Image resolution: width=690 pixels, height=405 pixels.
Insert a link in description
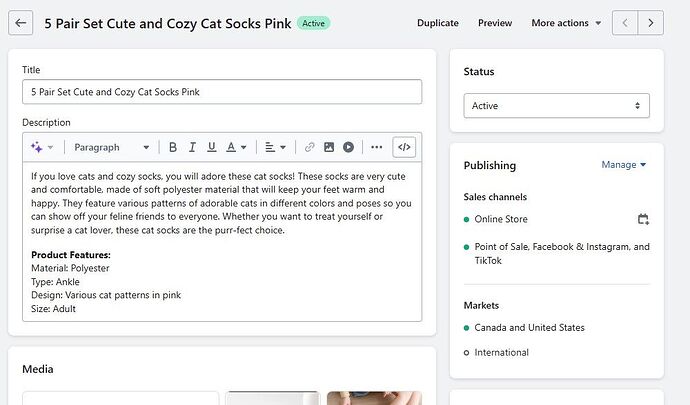[x=309, y=147]
